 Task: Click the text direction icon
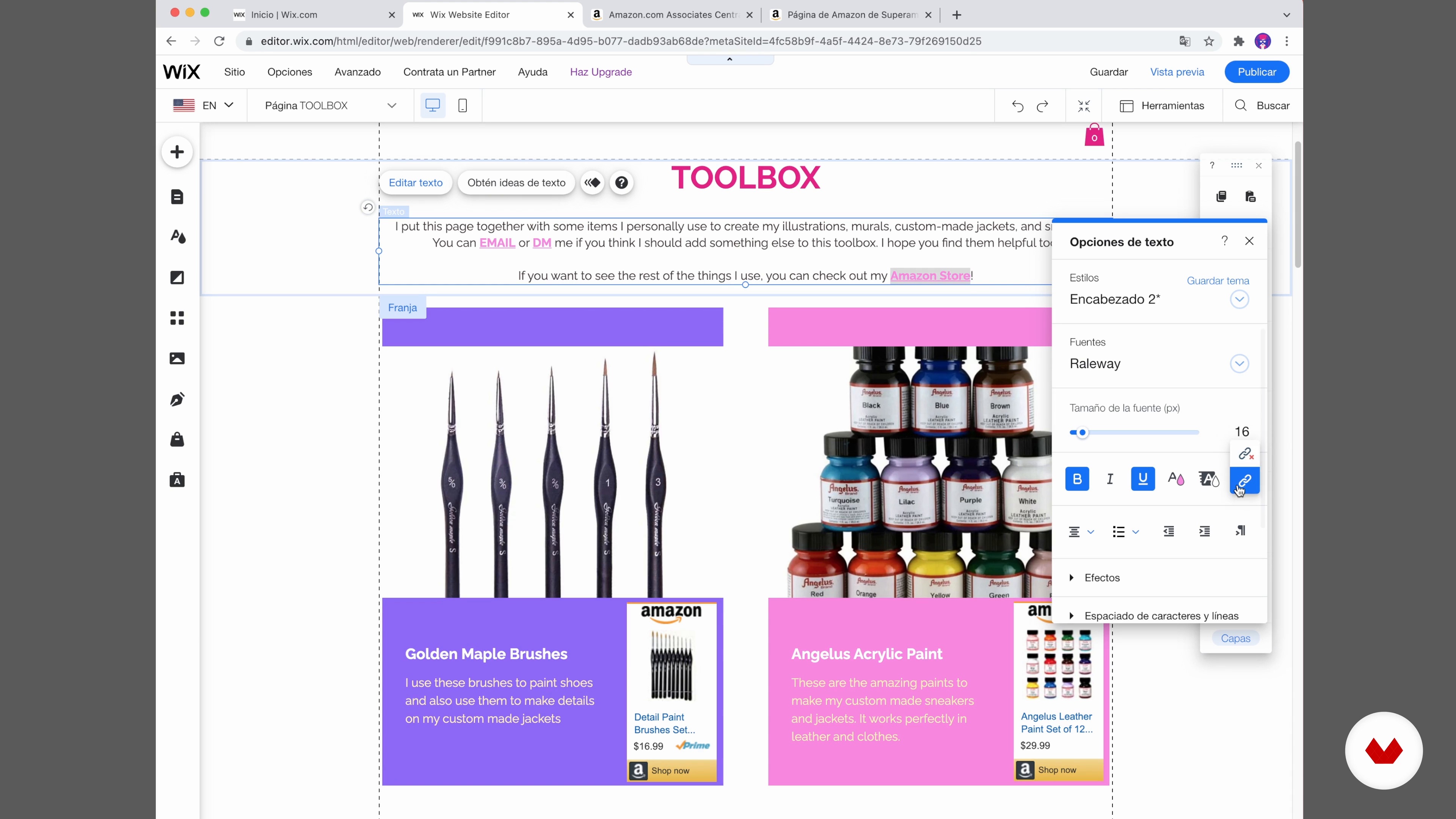1241,531
